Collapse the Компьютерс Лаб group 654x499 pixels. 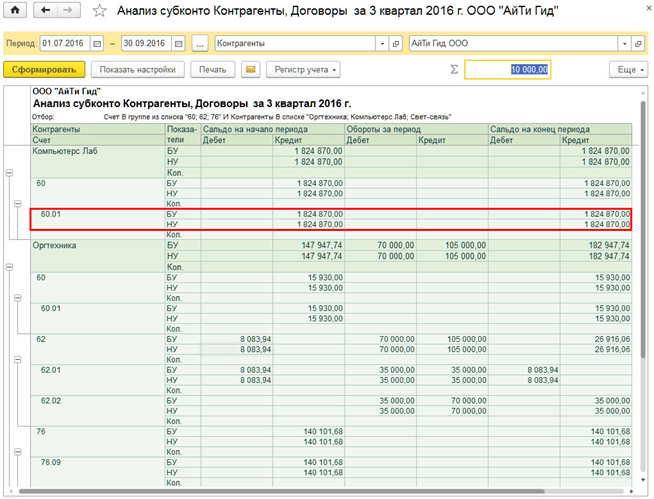10,172
